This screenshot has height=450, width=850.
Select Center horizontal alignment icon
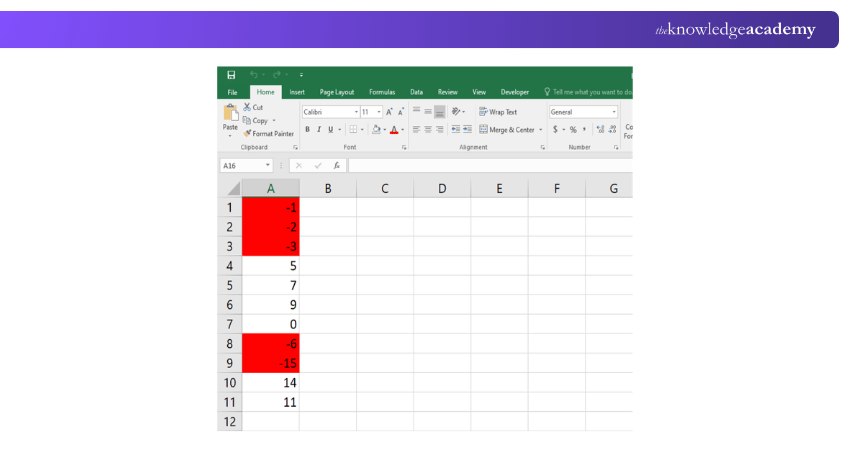[x=428, y=130]
